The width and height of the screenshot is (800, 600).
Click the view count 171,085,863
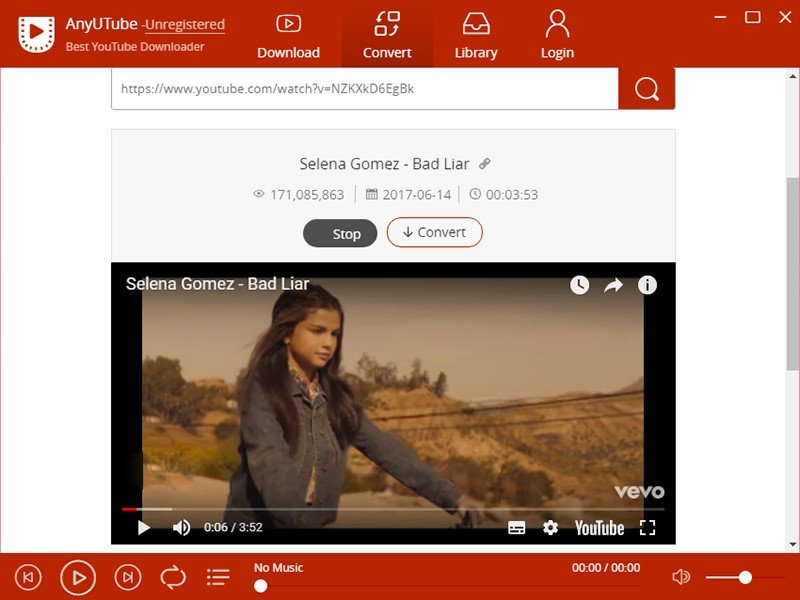pyautogui.click(x=307, y=195)
